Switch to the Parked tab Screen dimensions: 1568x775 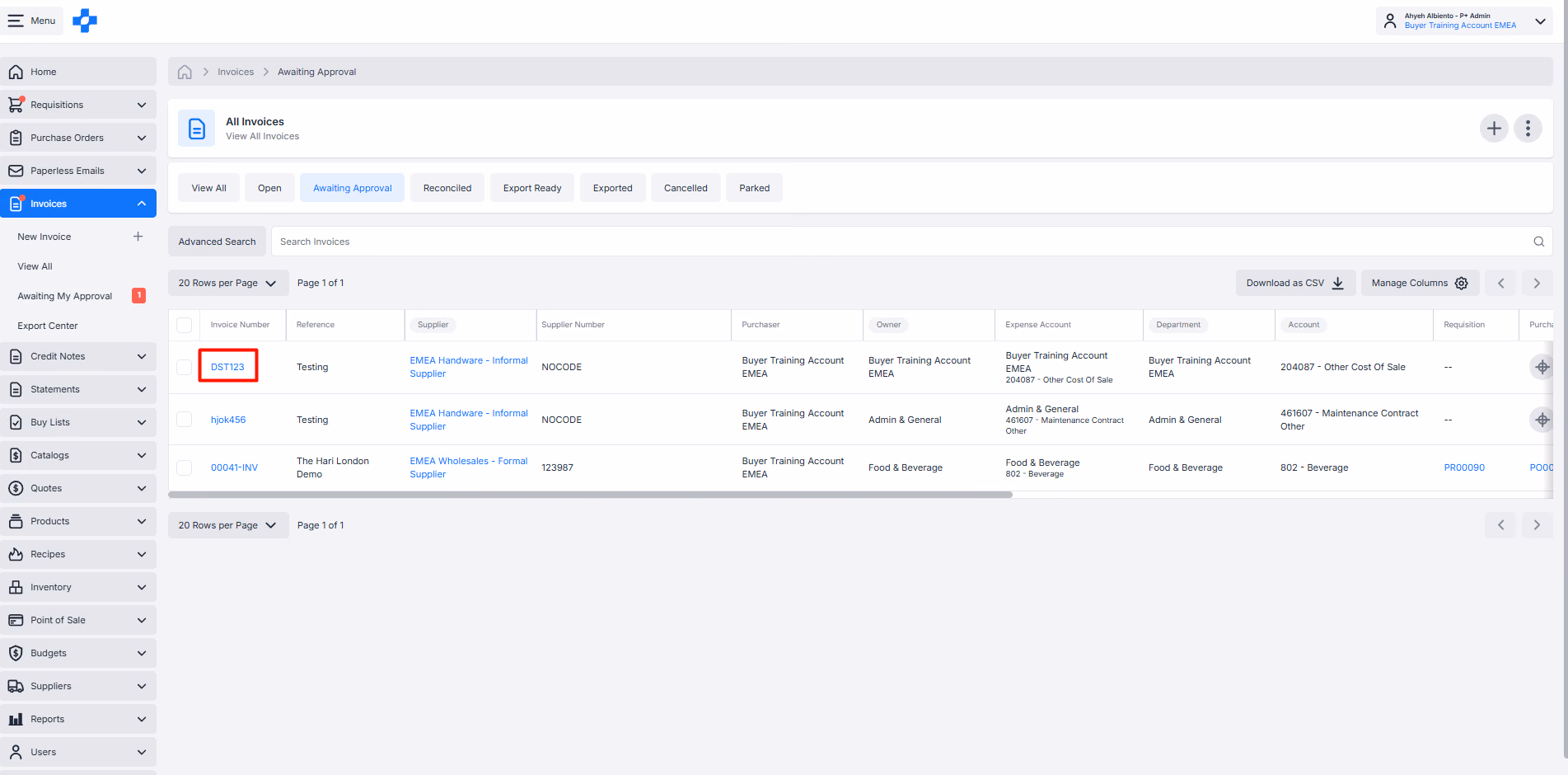click(755, 188)
